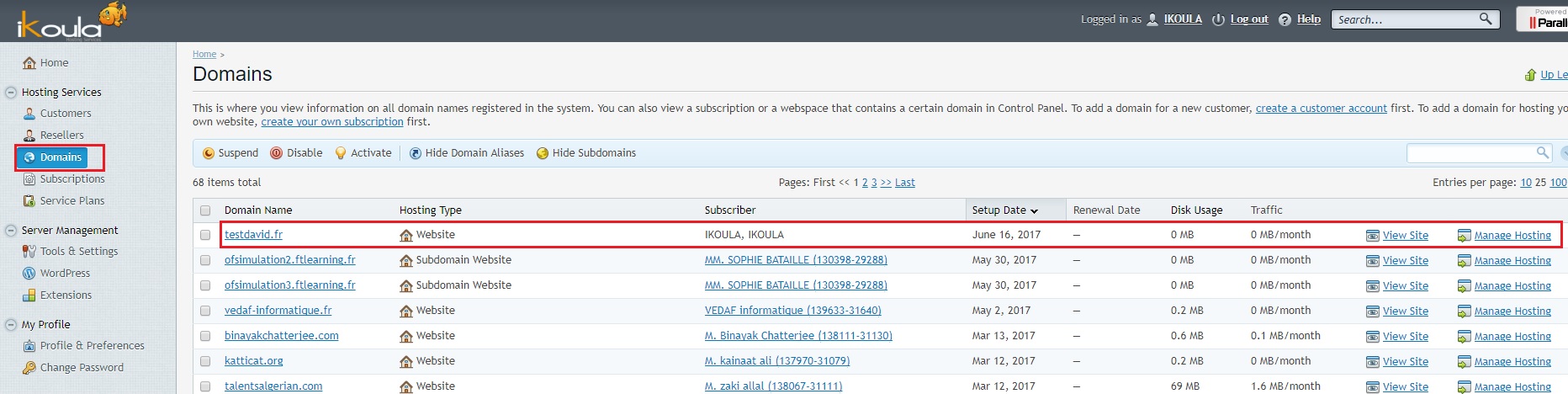1568x394 pixels.
Task: Open Service Plans in the sidebar
Action: click(x=64, y=201)
